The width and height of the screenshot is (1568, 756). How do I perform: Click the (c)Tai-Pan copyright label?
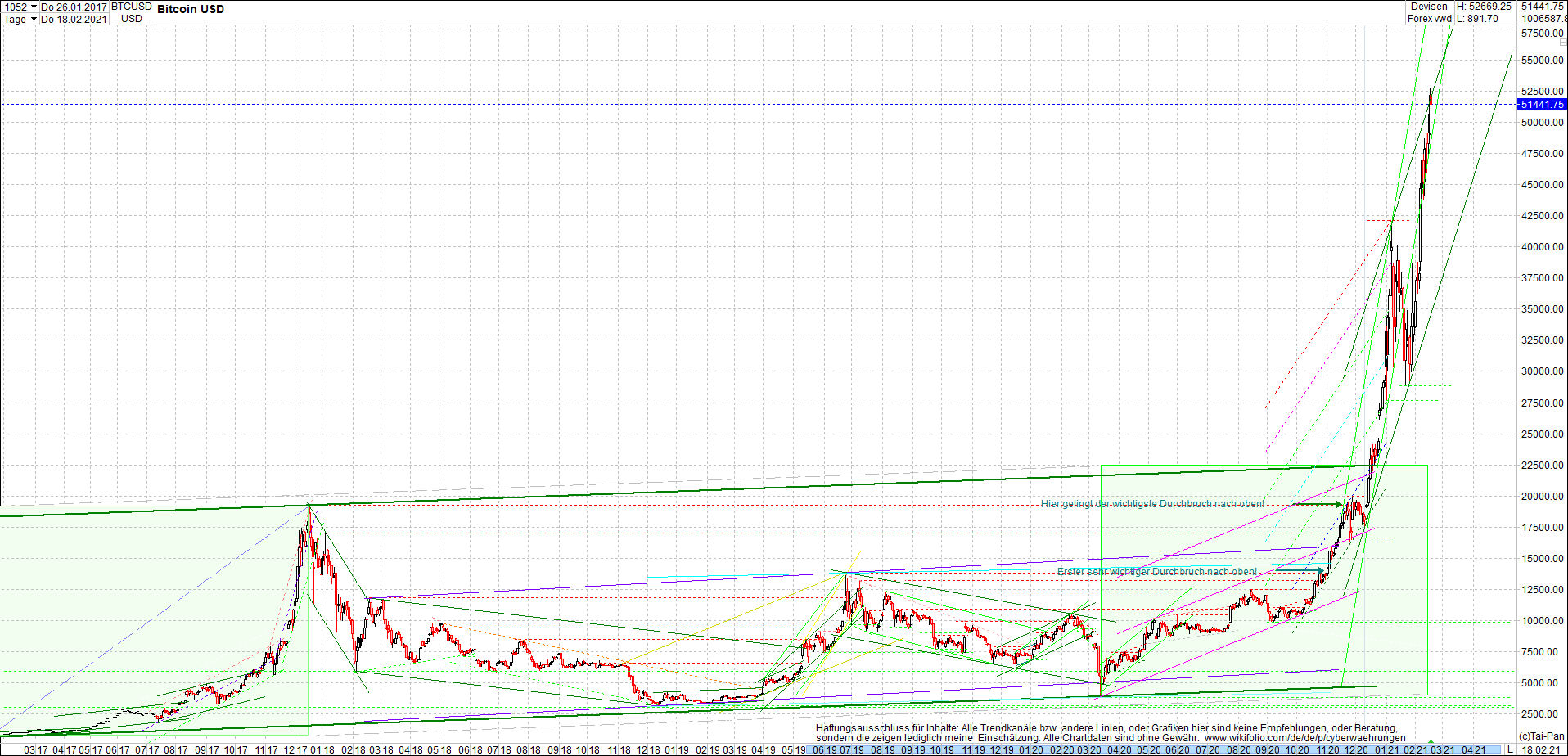click(1542, 737)
